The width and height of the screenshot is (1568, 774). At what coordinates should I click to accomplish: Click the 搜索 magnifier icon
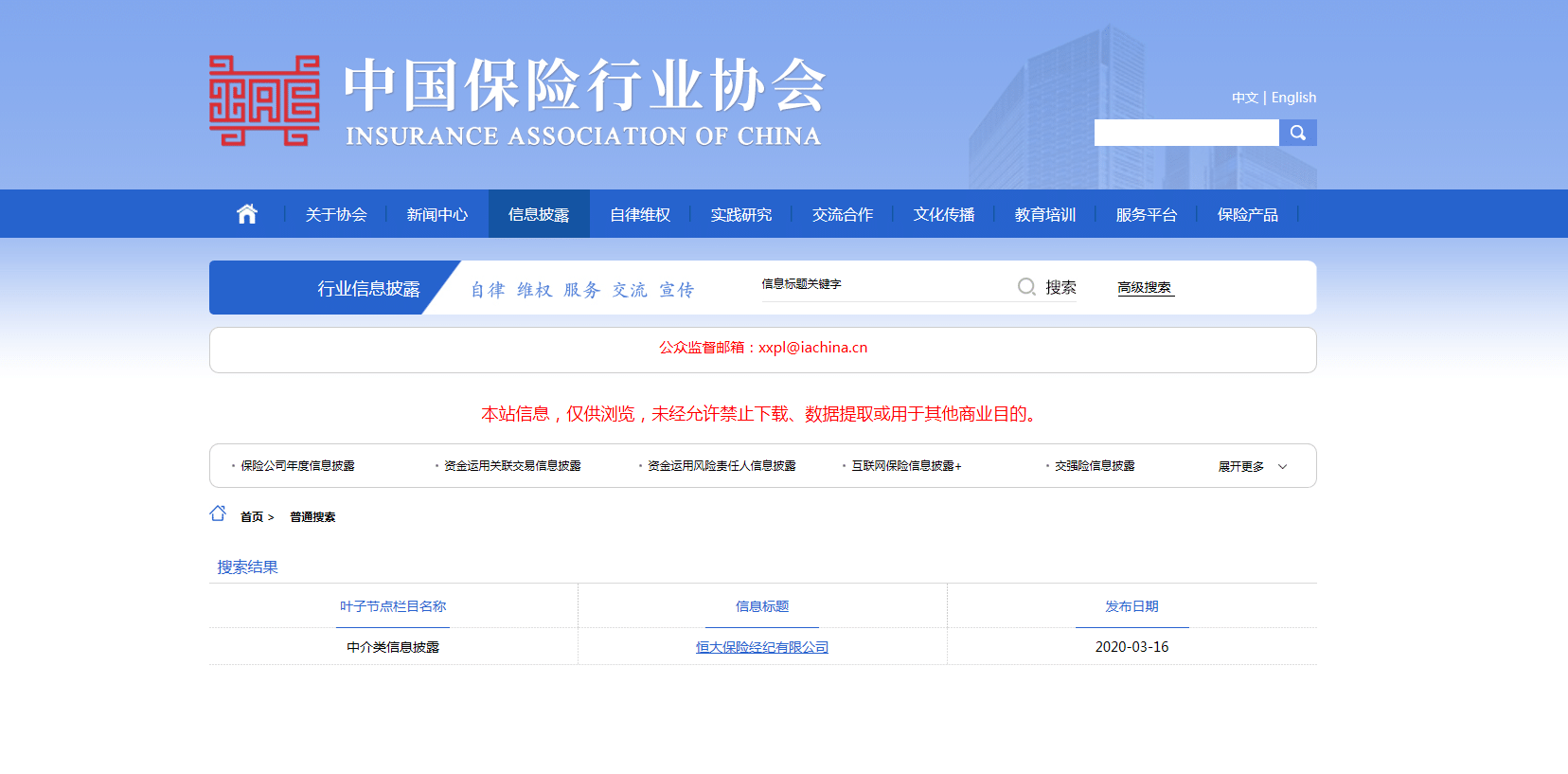(1026, 287)
